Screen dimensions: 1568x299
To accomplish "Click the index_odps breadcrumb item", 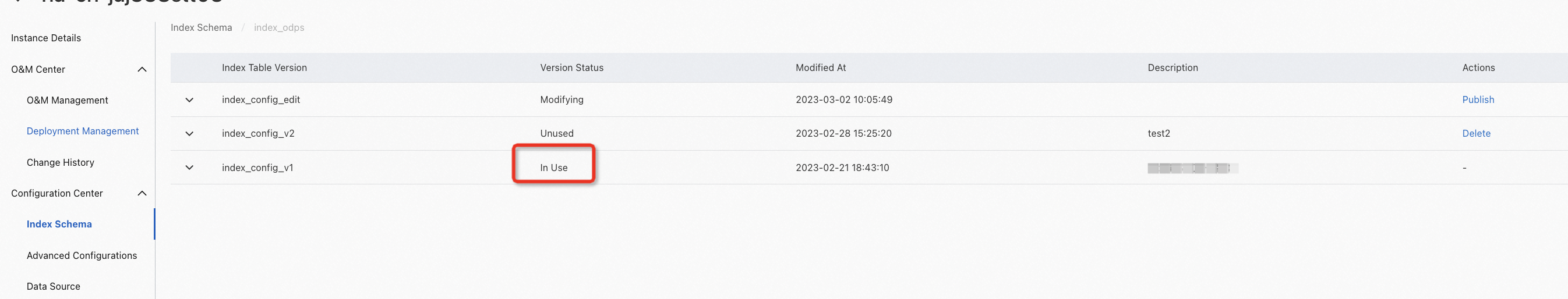I will point(279,27).
